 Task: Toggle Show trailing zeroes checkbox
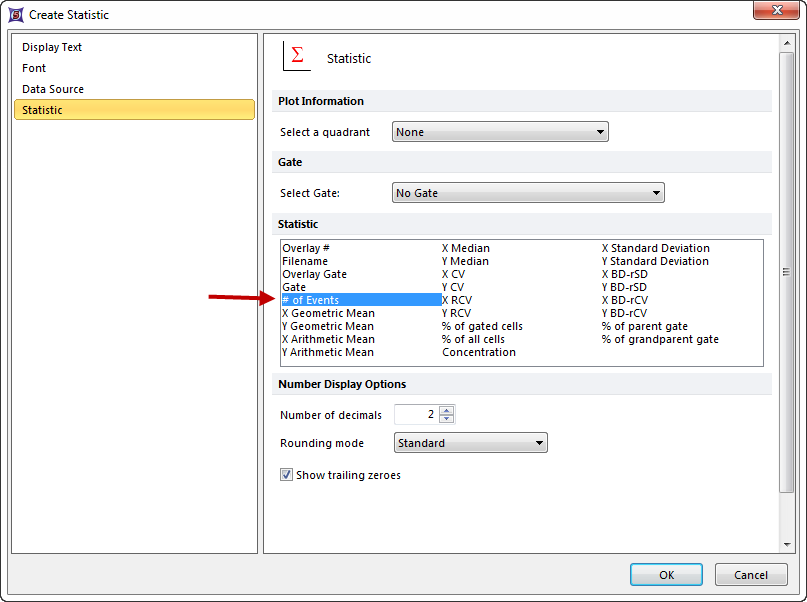(x=287, y=475)
